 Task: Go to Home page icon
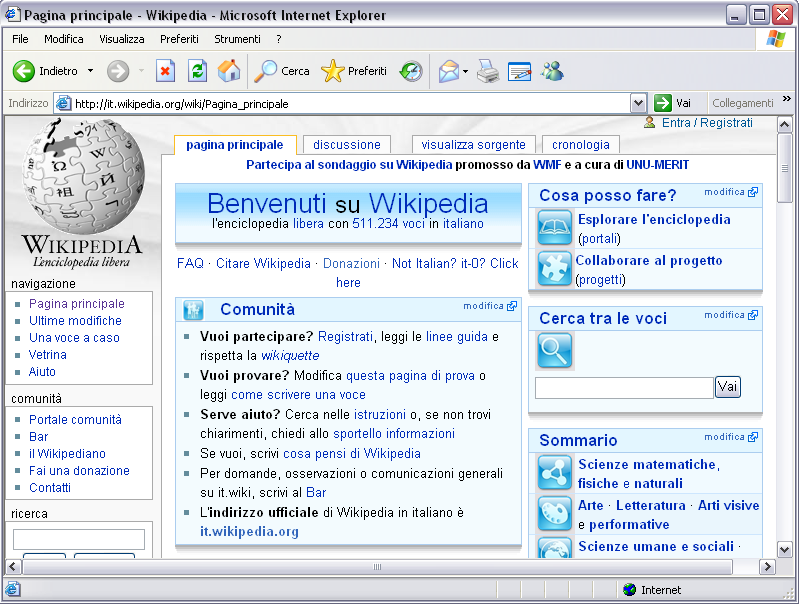(229, 71)
